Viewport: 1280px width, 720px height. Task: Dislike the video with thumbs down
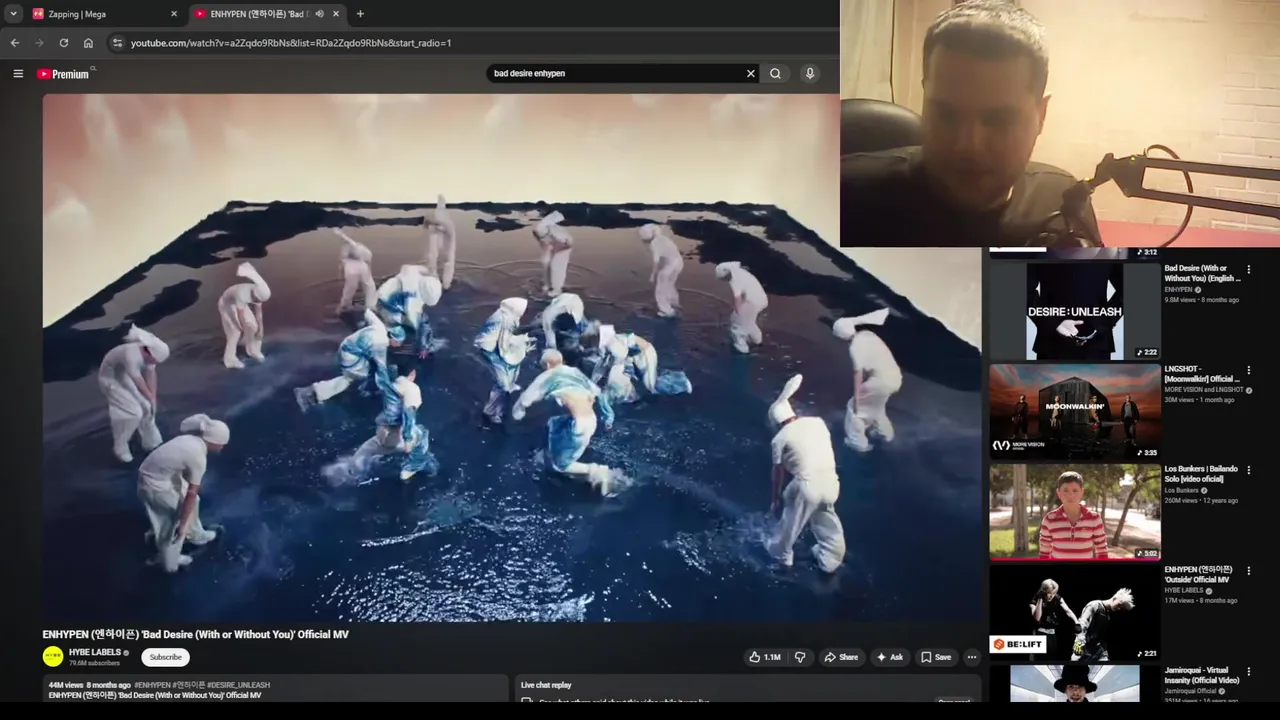tap(800, 657)
